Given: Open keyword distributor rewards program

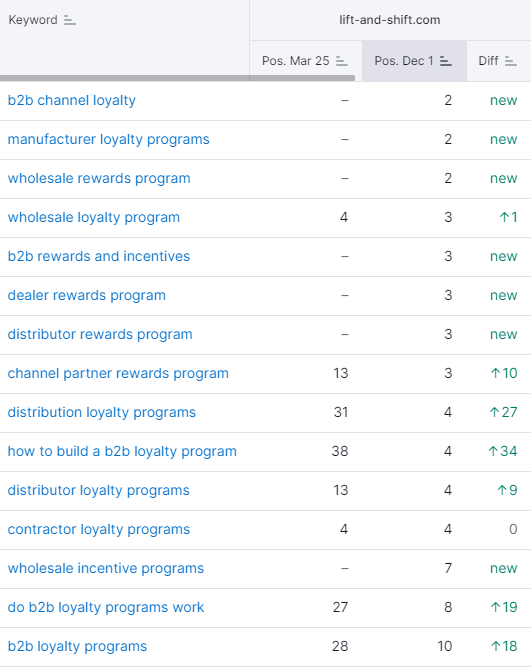Looking at the screenshot, I should [100, 334].
